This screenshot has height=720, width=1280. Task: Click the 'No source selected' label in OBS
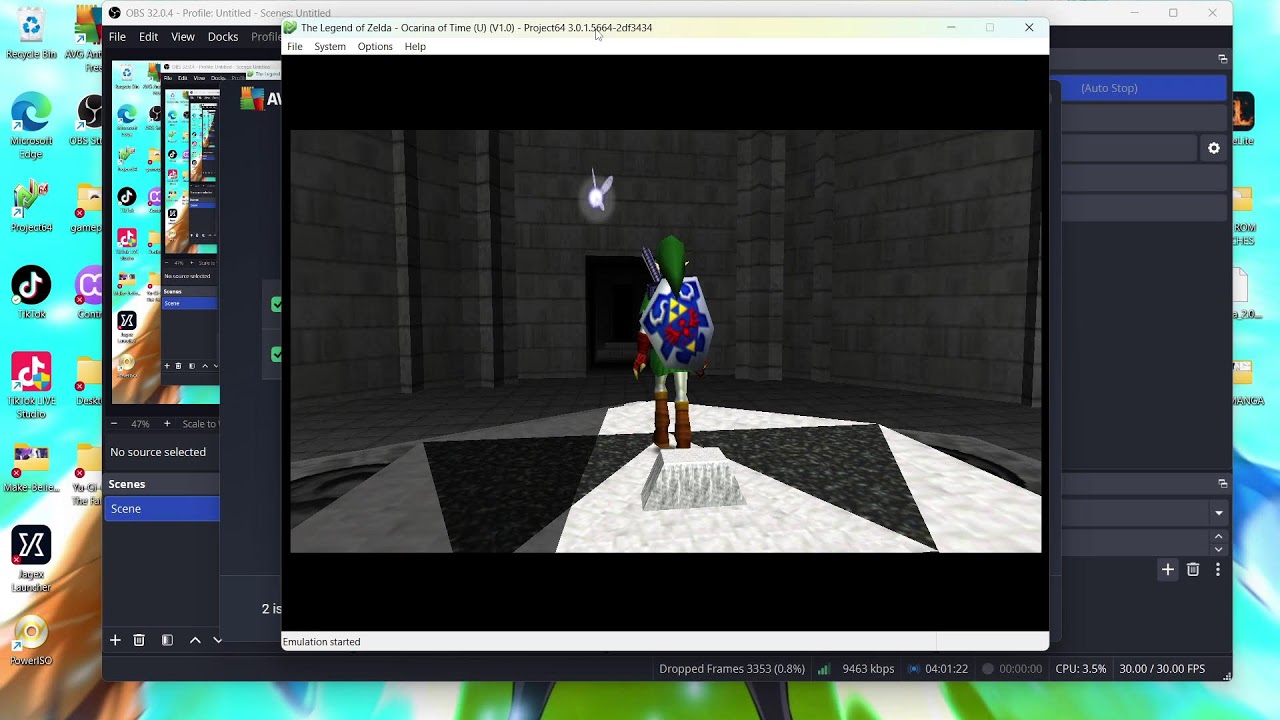158,452
